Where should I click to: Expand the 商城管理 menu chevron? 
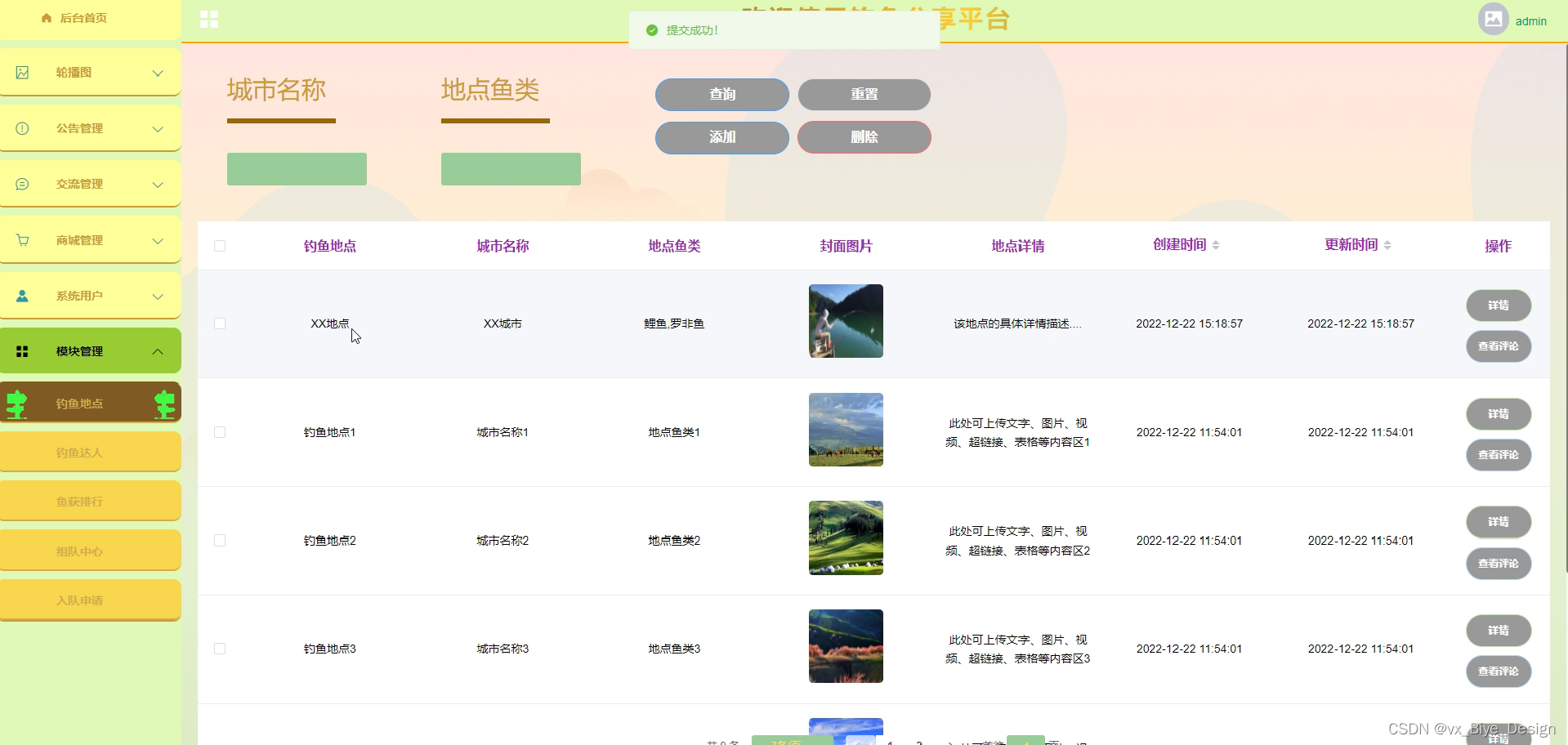pyautogui.click(x=158, y=240)
